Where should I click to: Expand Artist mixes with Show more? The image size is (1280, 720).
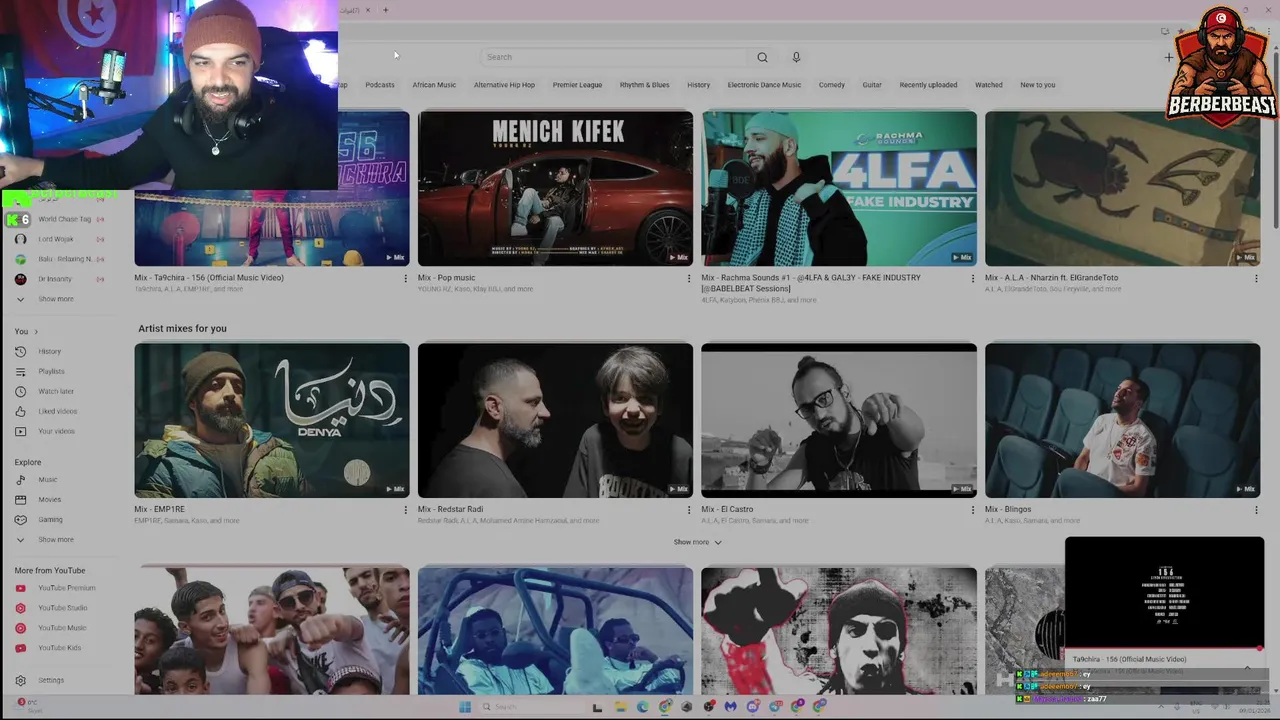click(x=697, y=542)
